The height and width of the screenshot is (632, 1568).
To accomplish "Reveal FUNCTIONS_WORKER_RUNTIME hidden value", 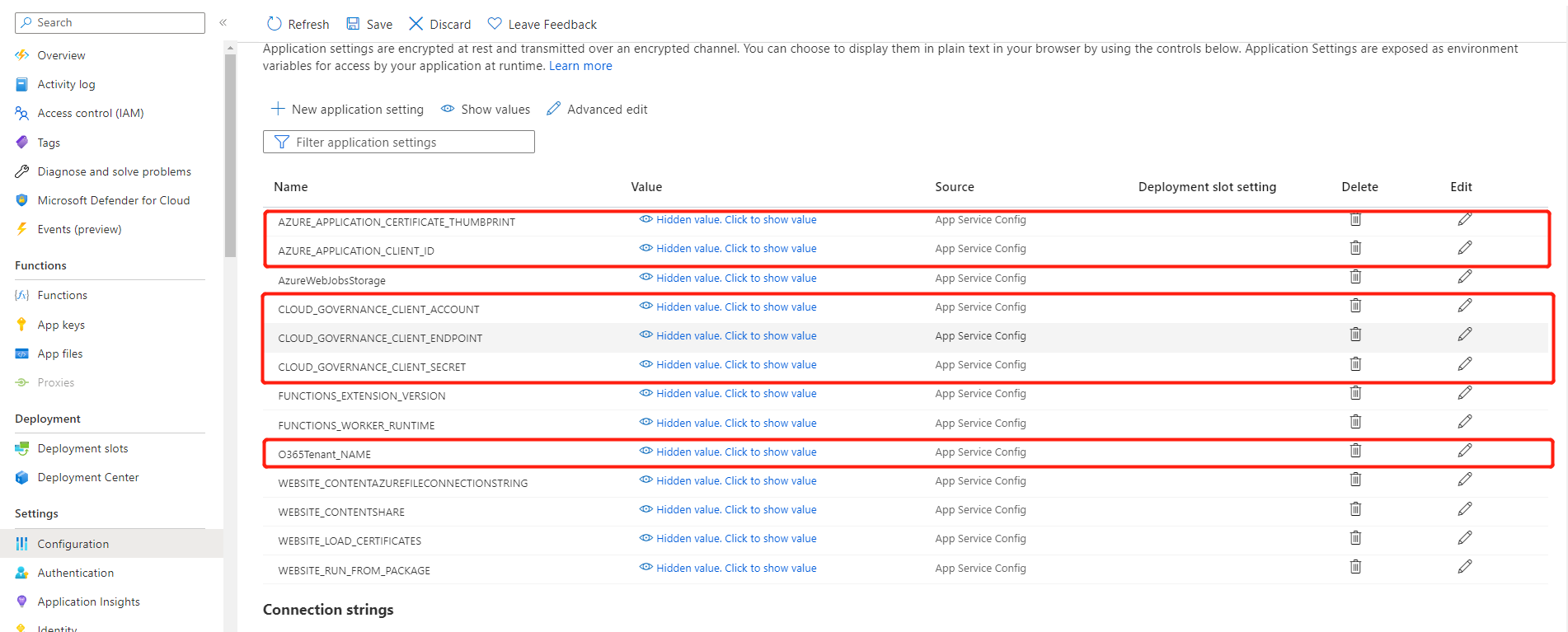I will pos(728,424).
